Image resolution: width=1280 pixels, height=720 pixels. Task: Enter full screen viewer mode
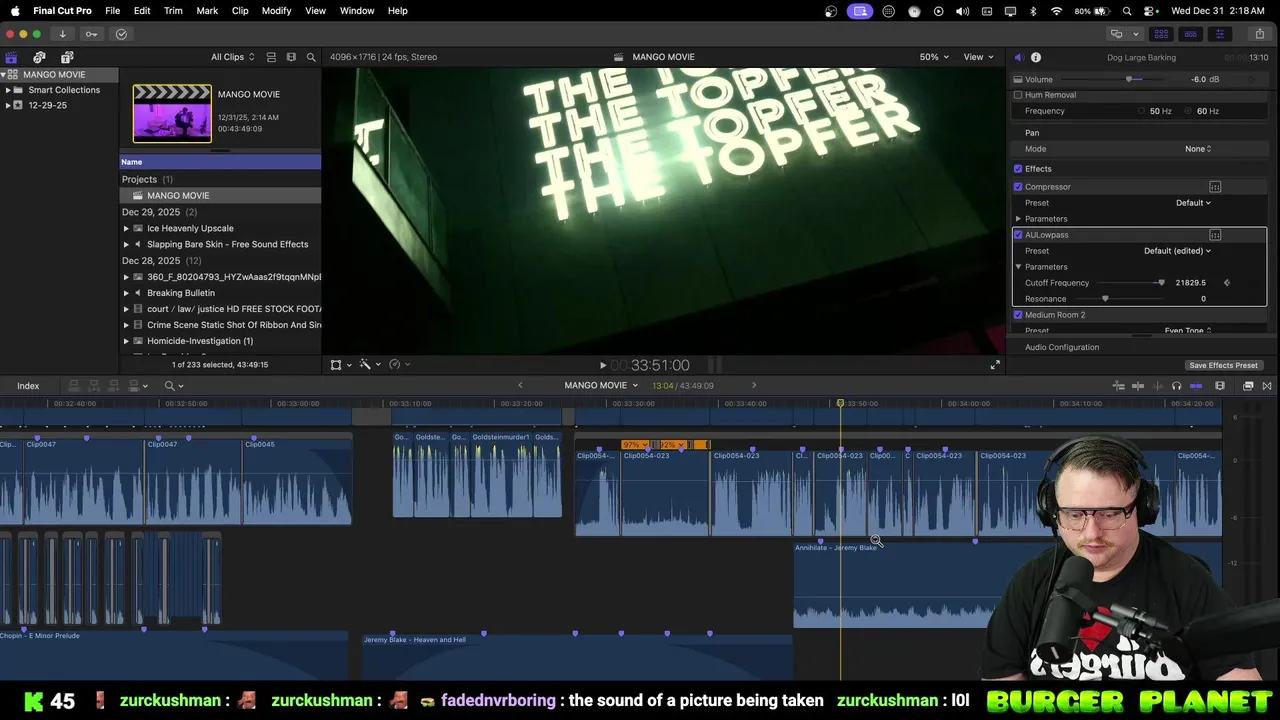995,365
